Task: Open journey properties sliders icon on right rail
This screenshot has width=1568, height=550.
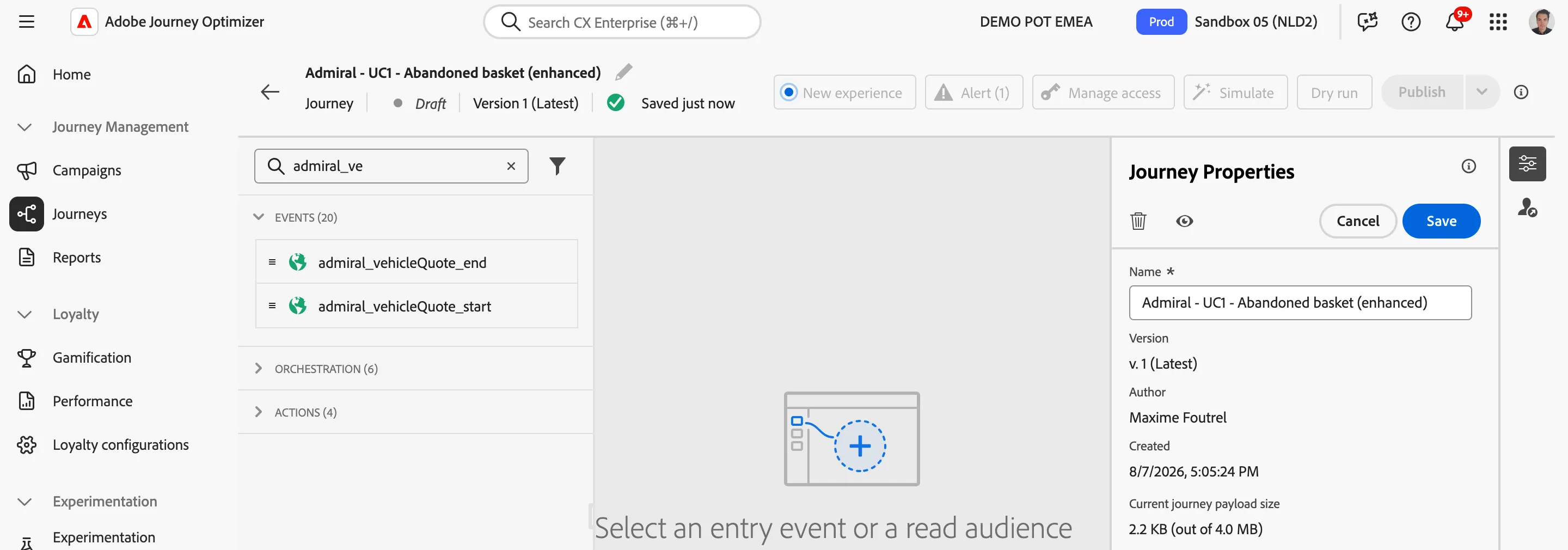Action: click(1527, 164)
